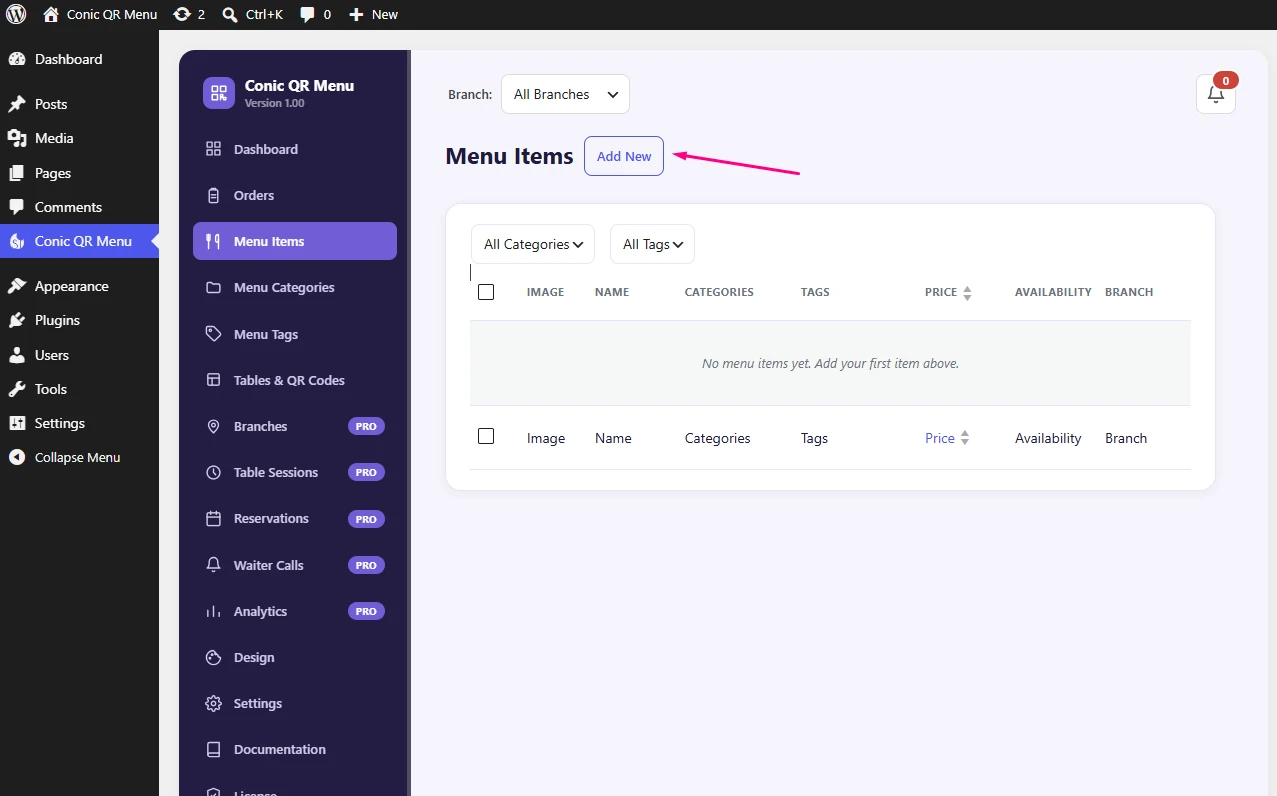This screenshot has height=796, width=1277.
Task: Open Menu Tags tag icon
Action: pos(213,334)
